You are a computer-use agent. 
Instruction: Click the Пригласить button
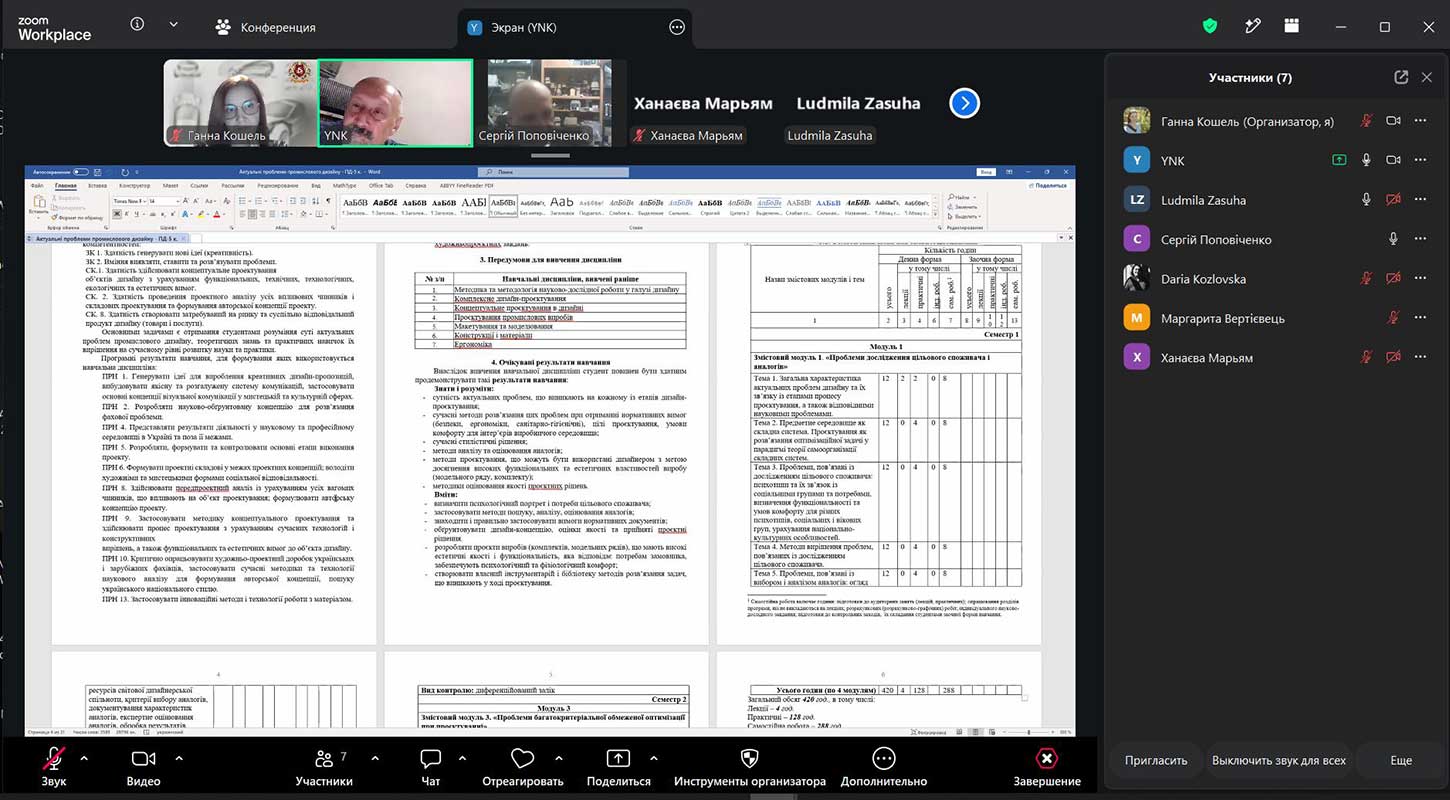click(1156, 760)
